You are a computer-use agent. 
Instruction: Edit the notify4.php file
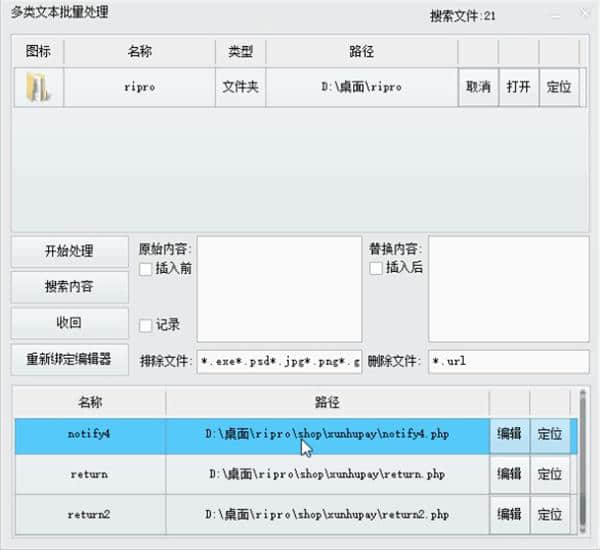[x=509, y=434]
